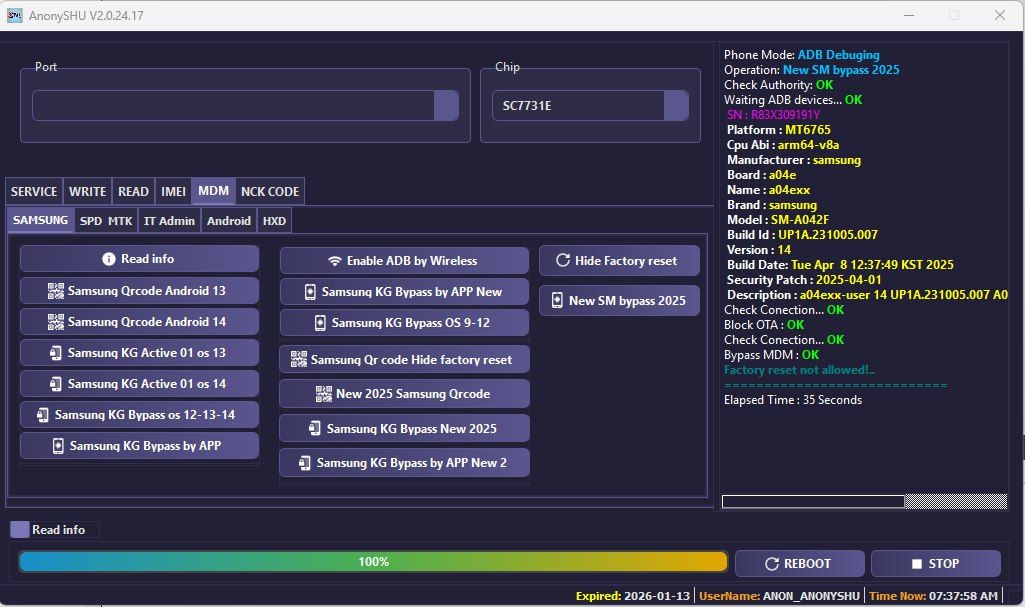Click 'Factory reset not allowed!..' message

pos(799,370)
